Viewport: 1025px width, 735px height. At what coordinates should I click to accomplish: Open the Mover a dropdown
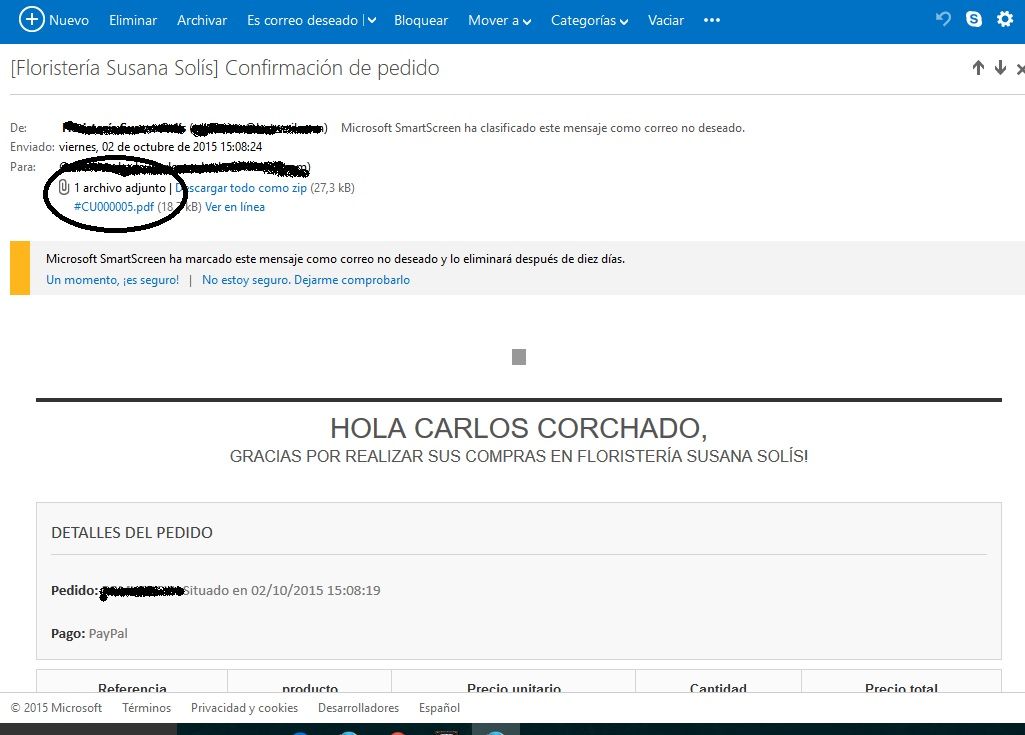[499, 20]
